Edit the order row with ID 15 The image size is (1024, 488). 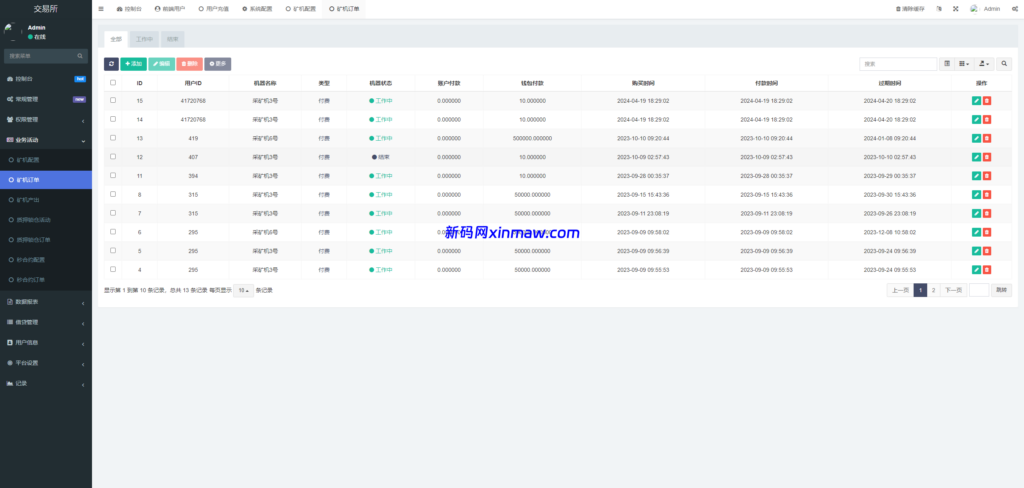coord(976,101)
